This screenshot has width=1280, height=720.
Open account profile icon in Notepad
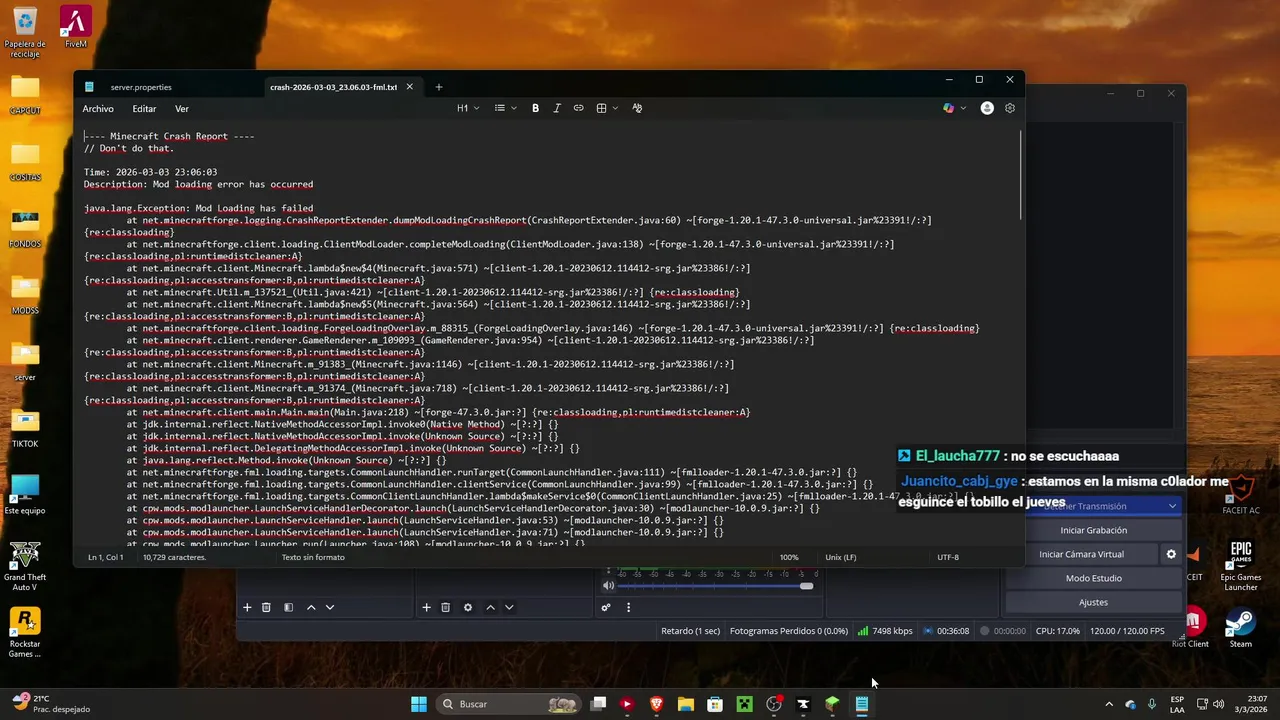click(987, 108)
